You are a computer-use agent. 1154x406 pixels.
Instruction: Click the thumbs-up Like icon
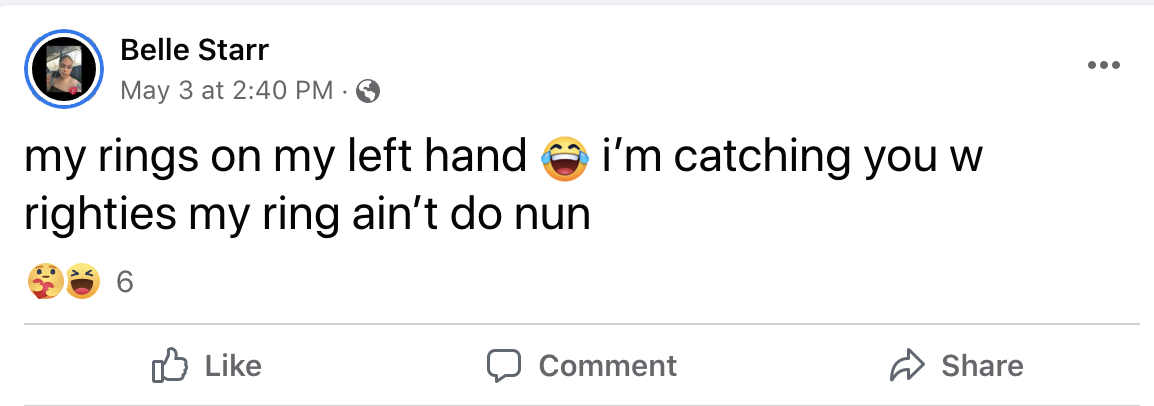click(x=168, y=366)
